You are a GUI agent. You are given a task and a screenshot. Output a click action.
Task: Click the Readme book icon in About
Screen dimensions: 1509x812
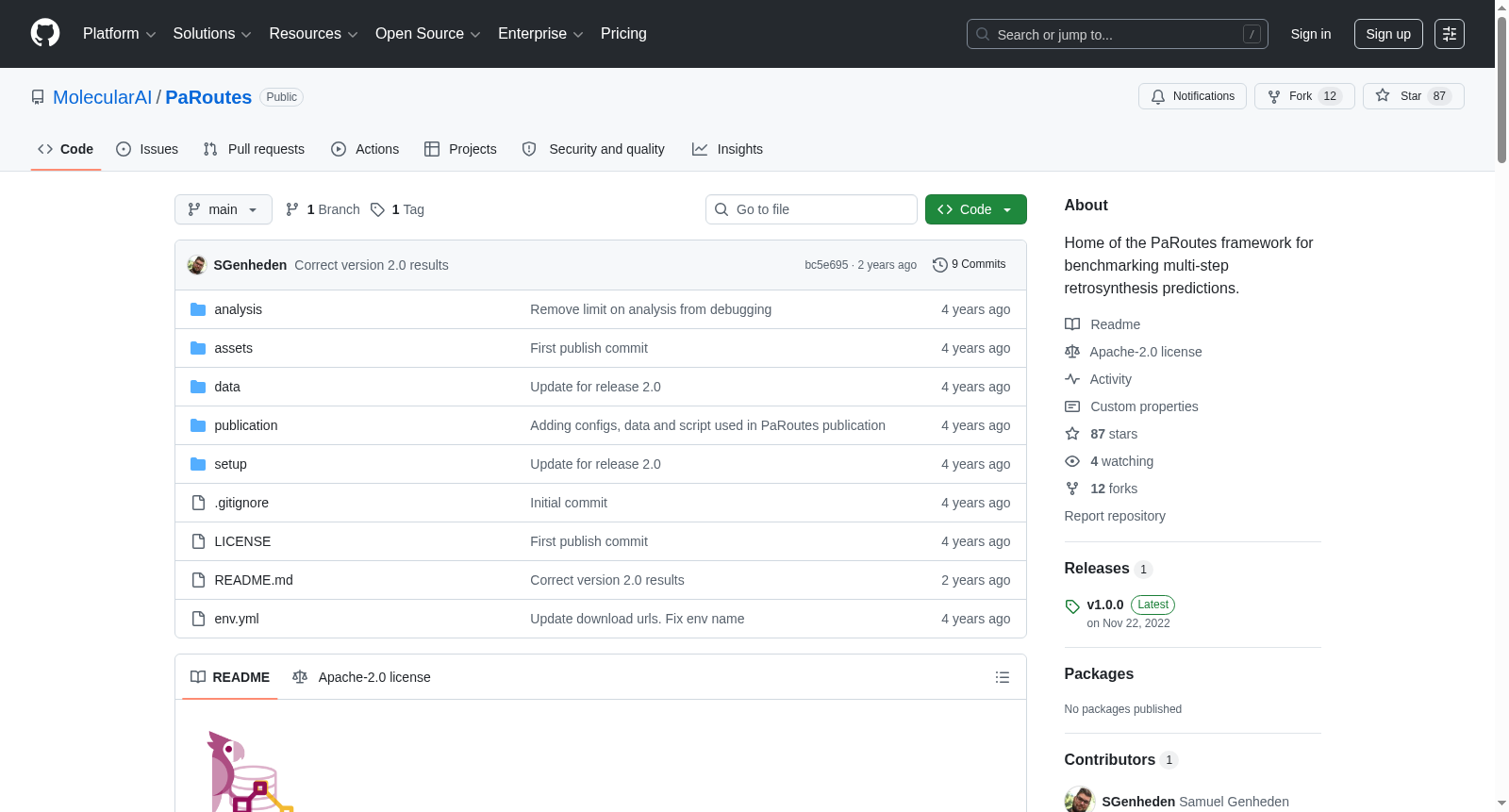[x=1072, y=324]
